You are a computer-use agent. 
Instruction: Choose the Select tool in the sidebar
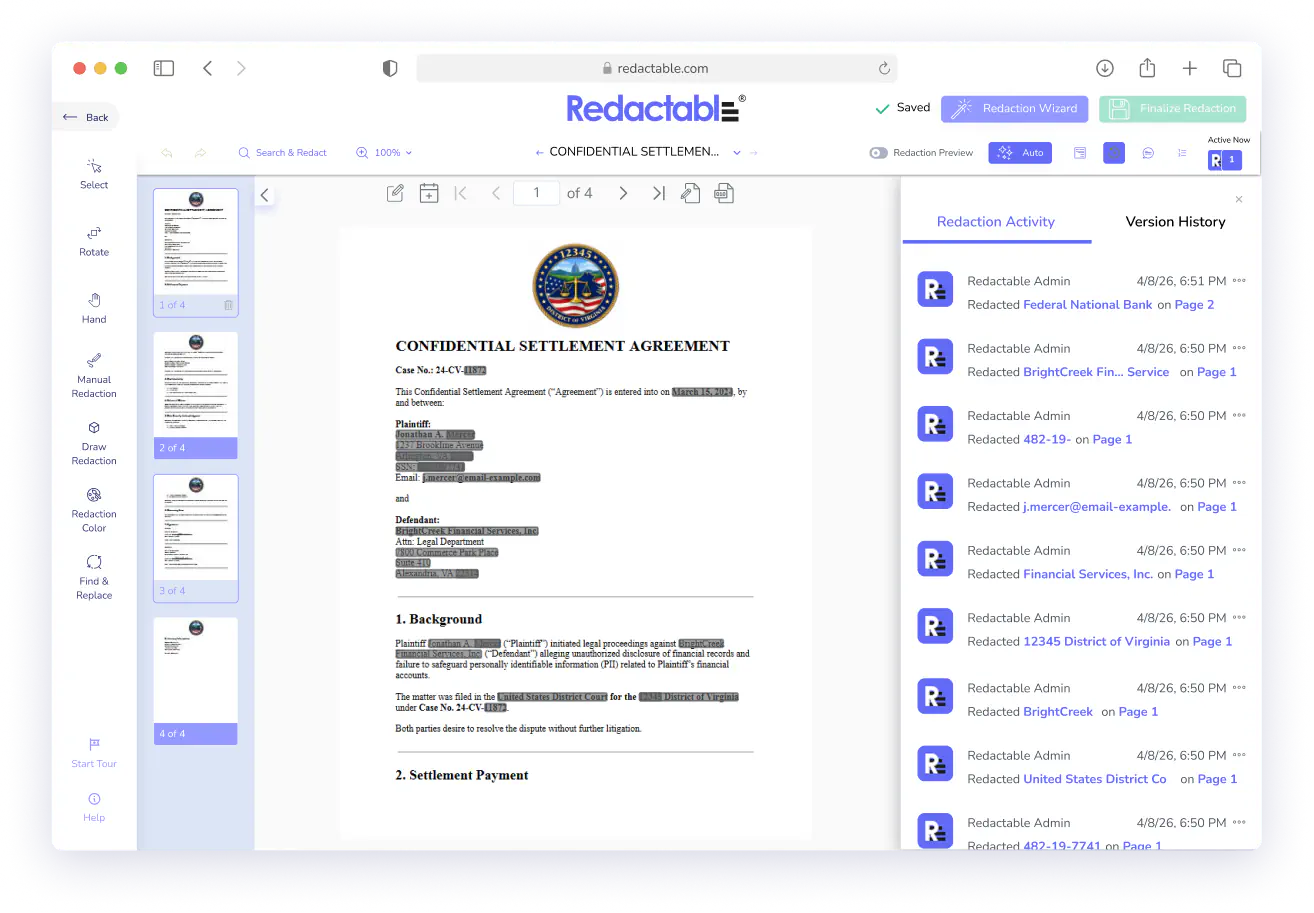(x=94, y=173)
